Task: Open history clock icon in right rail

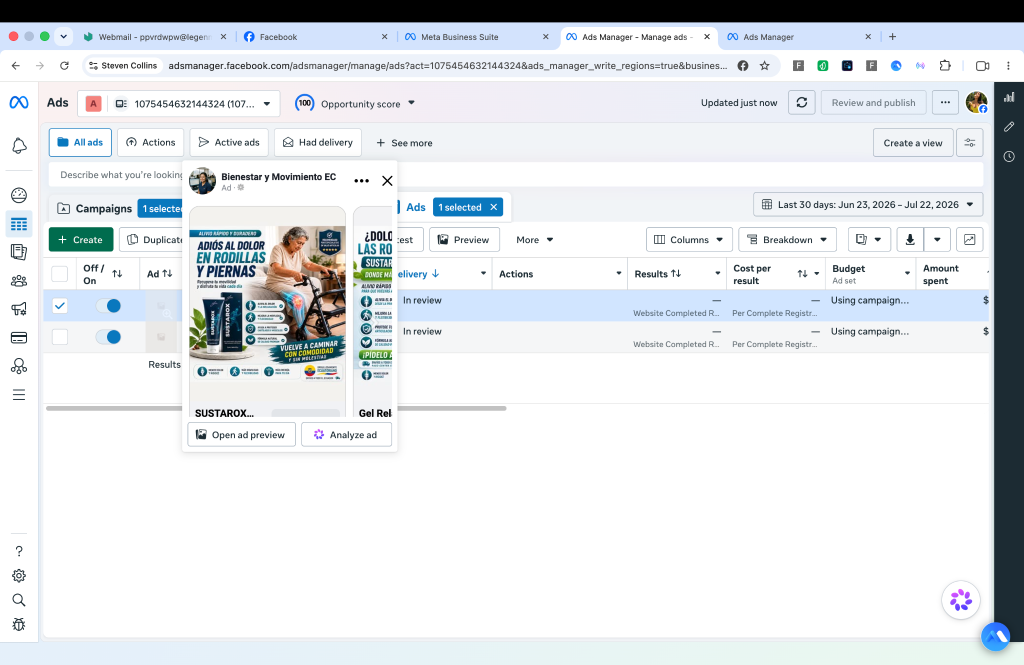Action: coord(1009,156)
